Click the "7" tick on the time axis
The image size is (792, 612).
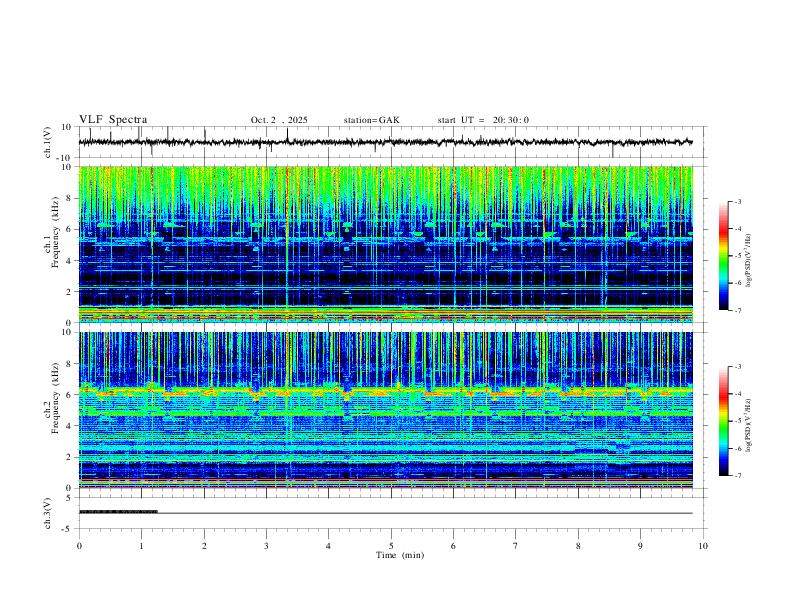point(516,546)
